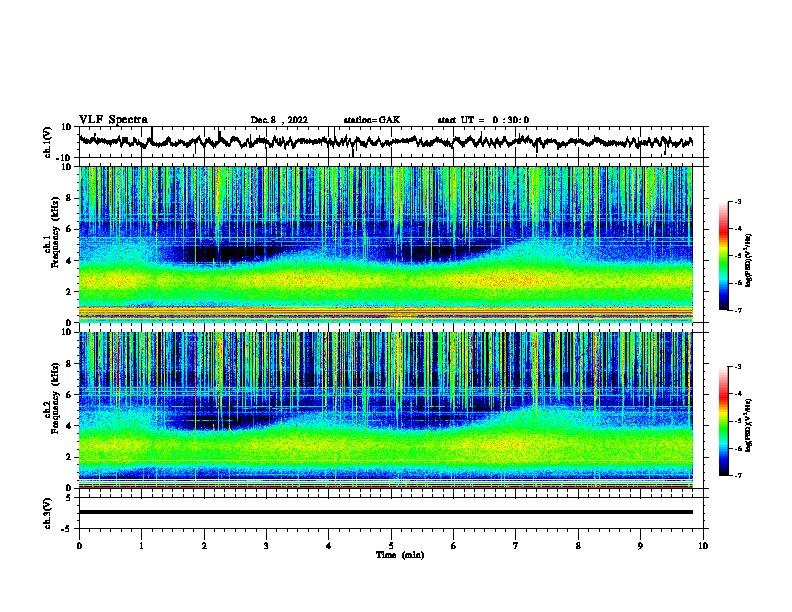
Task: Click the "-3" label on the upper colorbar
Action: click(737, 201)
